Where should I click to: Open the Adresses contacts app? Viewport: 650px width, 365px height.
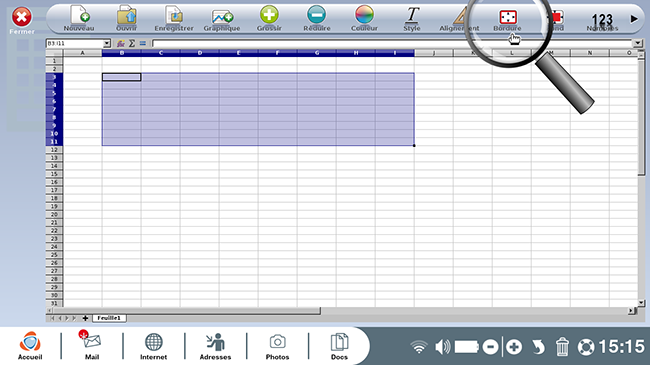tap(215, 346)
